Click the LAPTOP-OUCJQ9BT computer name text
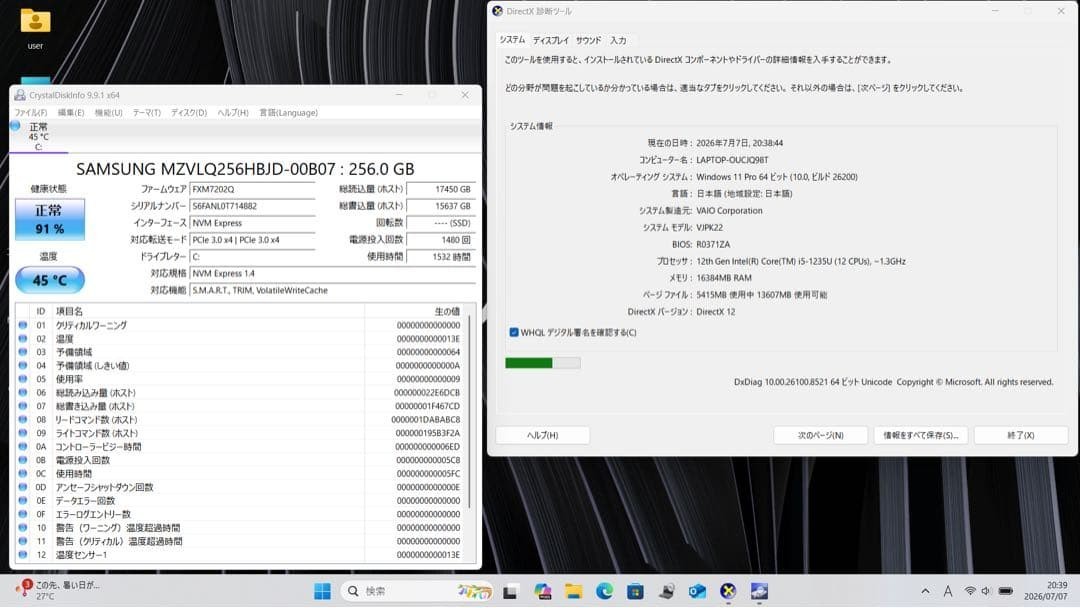Image resolution: width=1080 pixels, height=608 pixels. (x=732, y=160)
